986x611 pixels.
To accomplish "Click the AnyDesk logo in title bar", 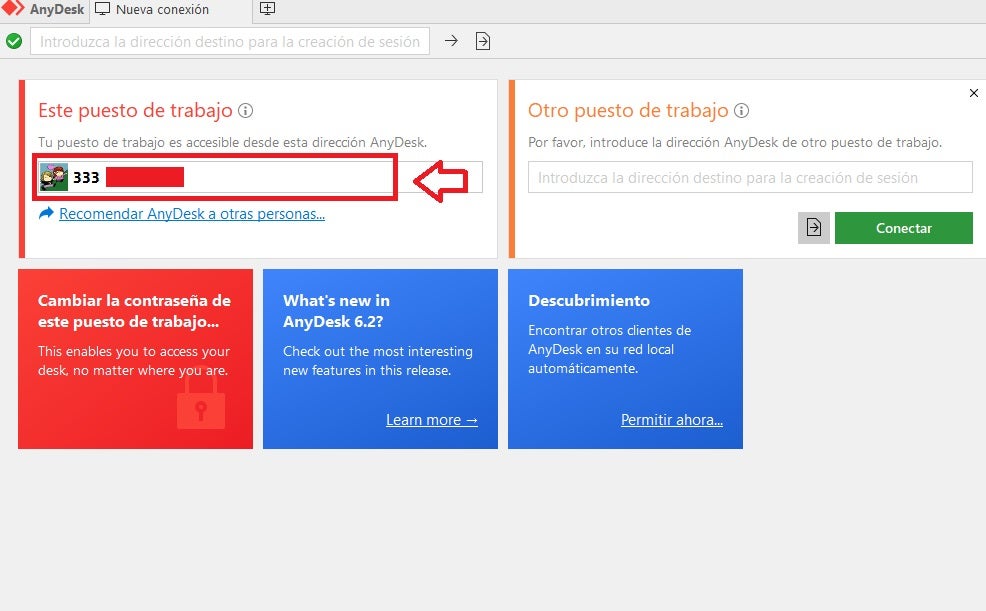I will pos(12,8).
